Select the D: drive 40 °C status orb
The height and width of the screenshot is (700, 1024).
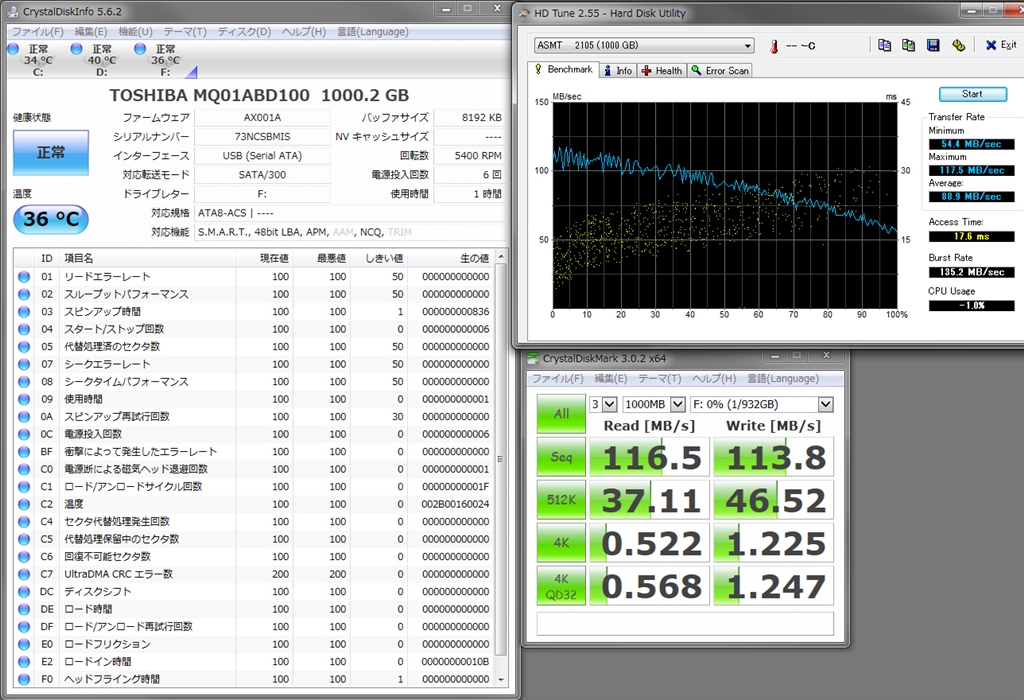pyautogui.click(x=76, y=49)
